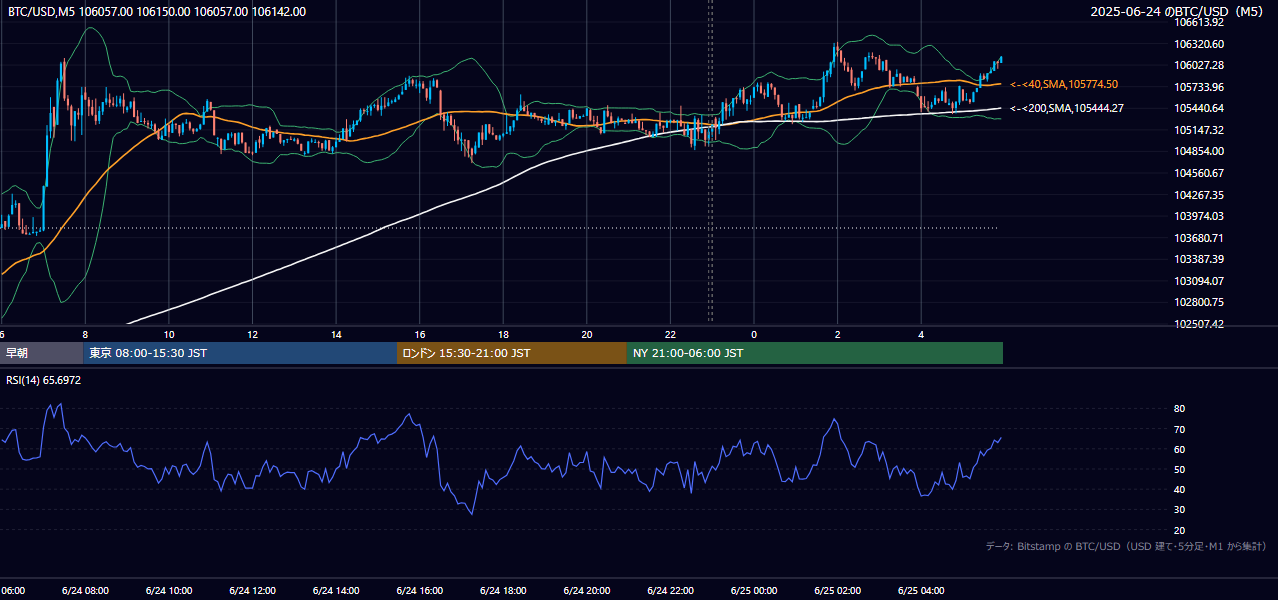Select the RSI scale value 30
This screenshot has height=600, width=1278.
coord(1179,510)
